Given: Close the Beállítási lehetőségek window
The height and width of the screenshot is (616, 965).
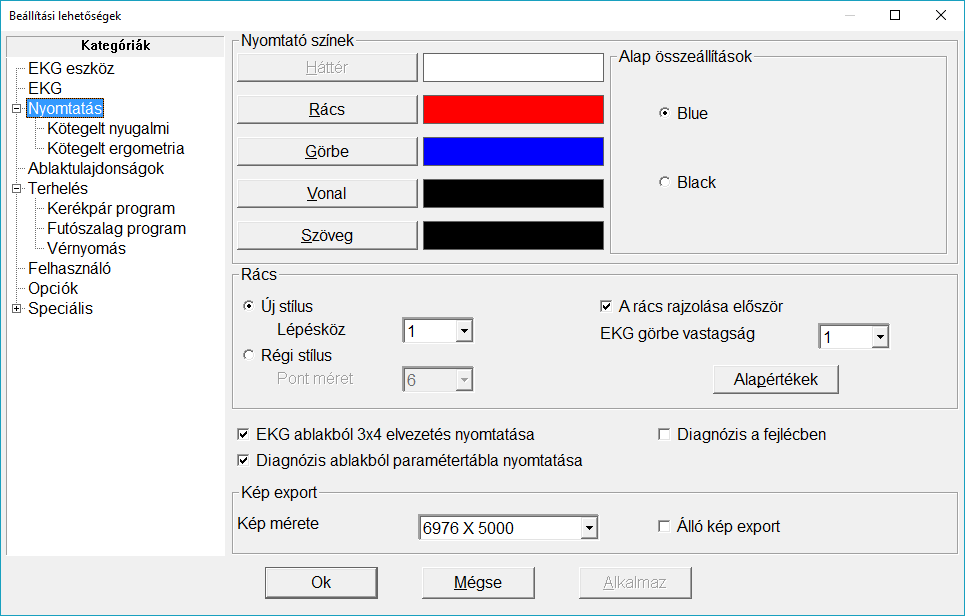Looking at the screenshot, I should (941, 15).
